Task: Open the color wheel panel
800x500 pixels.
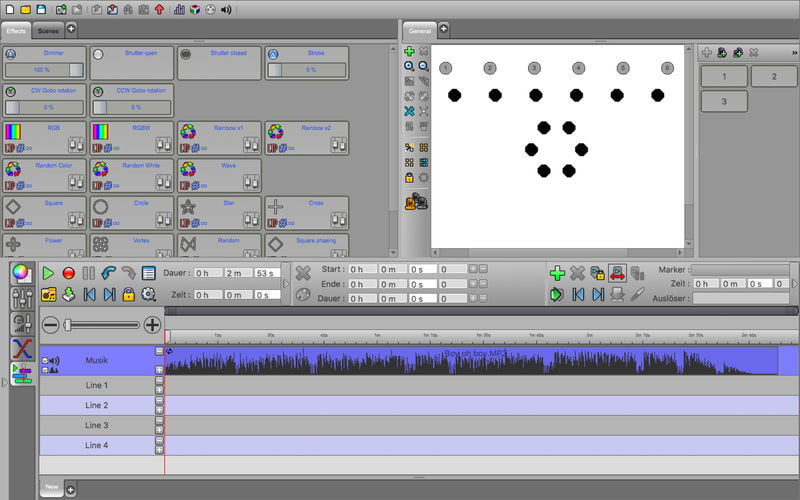Action: [22, 273]
